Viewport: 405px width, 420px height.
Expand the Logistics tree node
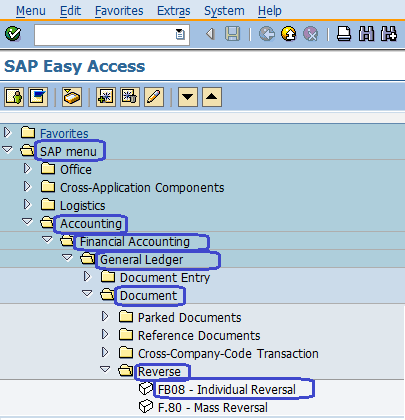click(x=27, y=204)
